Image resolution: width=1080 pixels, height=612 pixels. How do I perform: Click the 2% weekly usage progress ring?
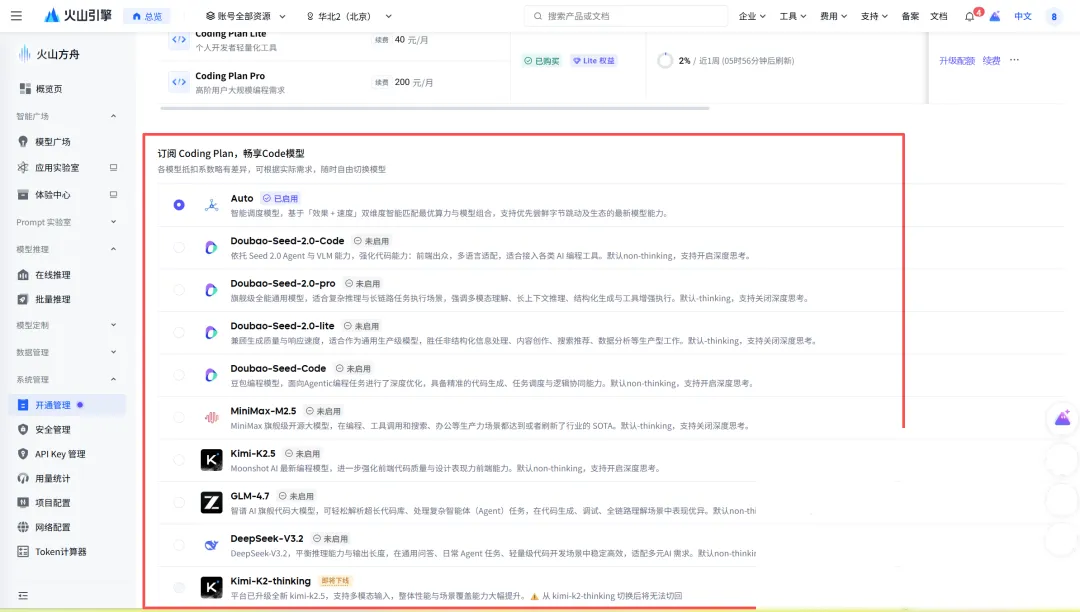pos(665,61)
